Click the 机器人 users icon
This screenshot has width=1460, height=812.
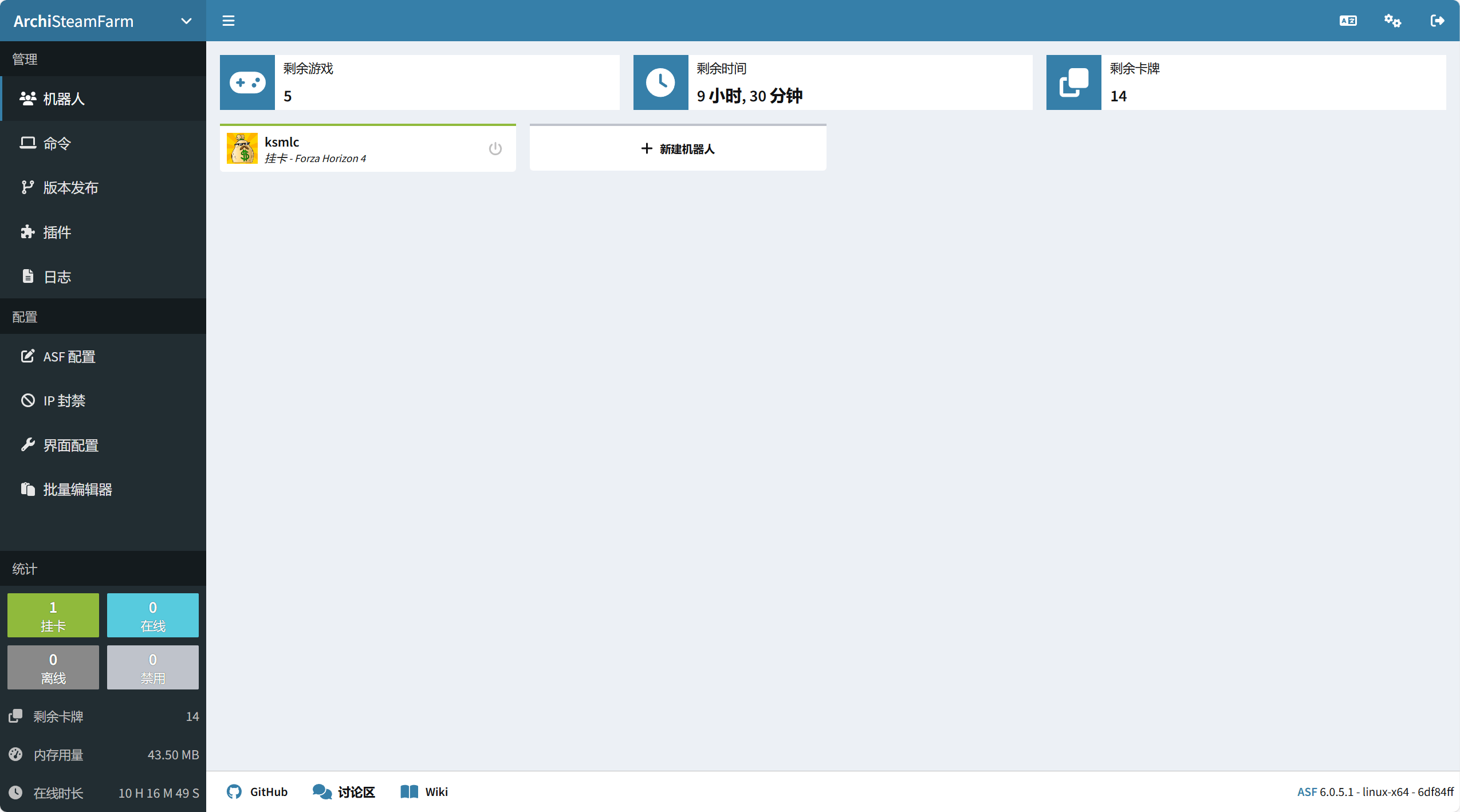[27, 98]
